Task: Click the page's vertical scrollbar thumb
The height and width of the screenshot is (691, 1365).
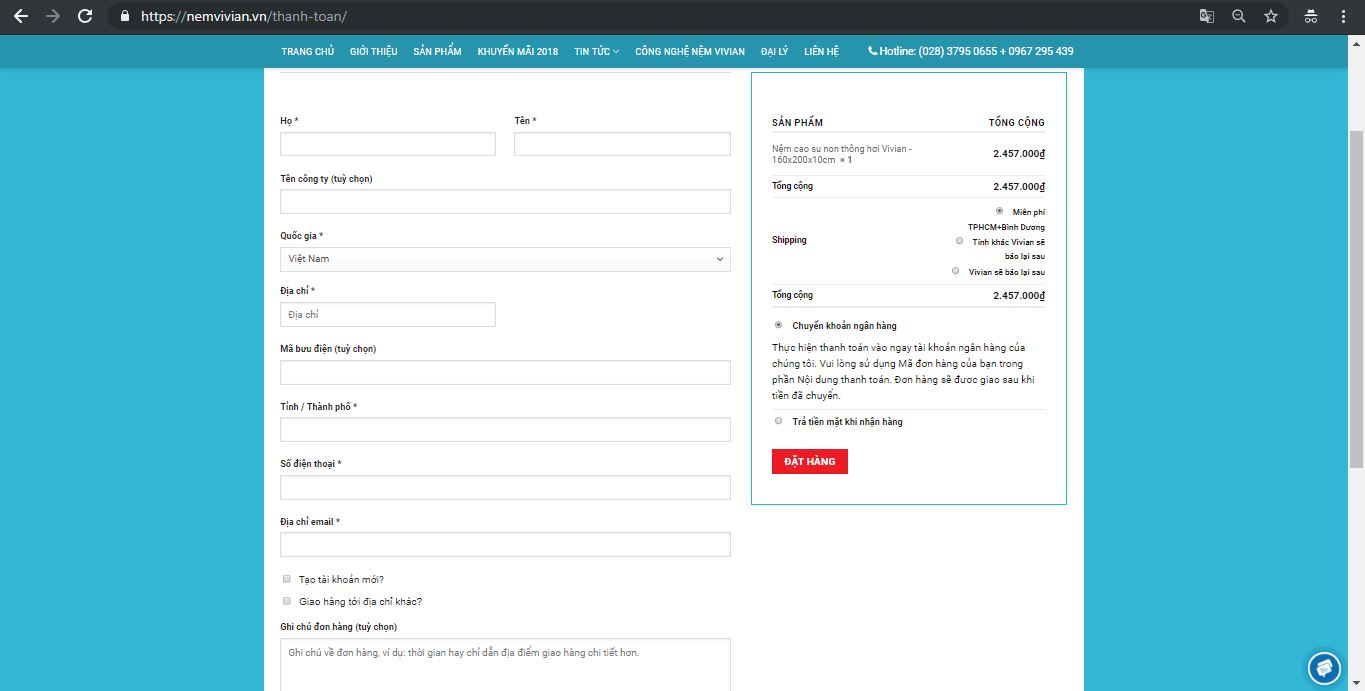Action: (1357, 298)
